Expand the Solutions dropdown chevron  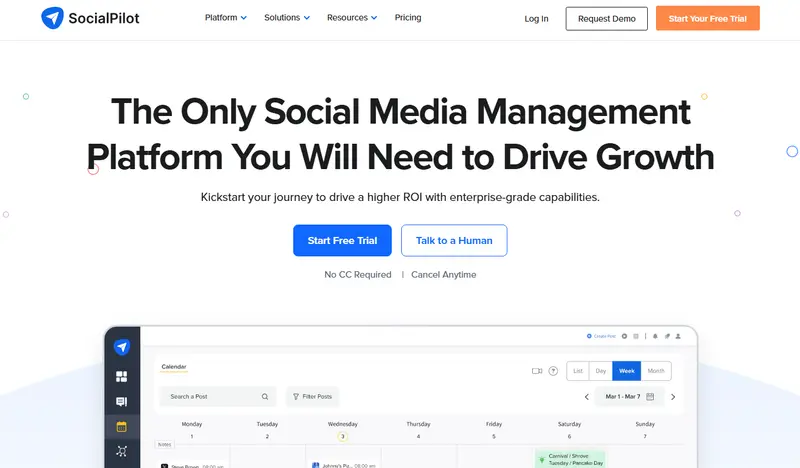pyautogui.click(x=307, y=18)
